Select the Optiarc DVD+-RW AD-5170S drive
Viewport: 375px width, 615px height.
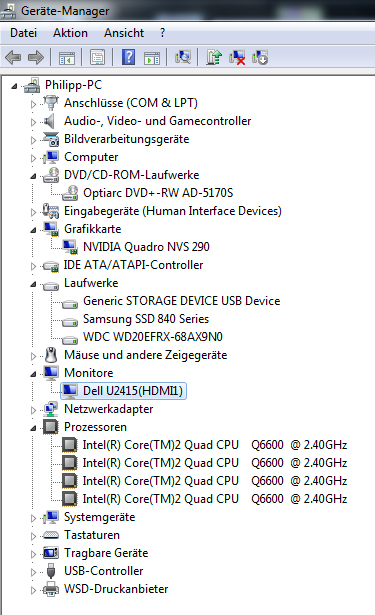click(158, 193)
